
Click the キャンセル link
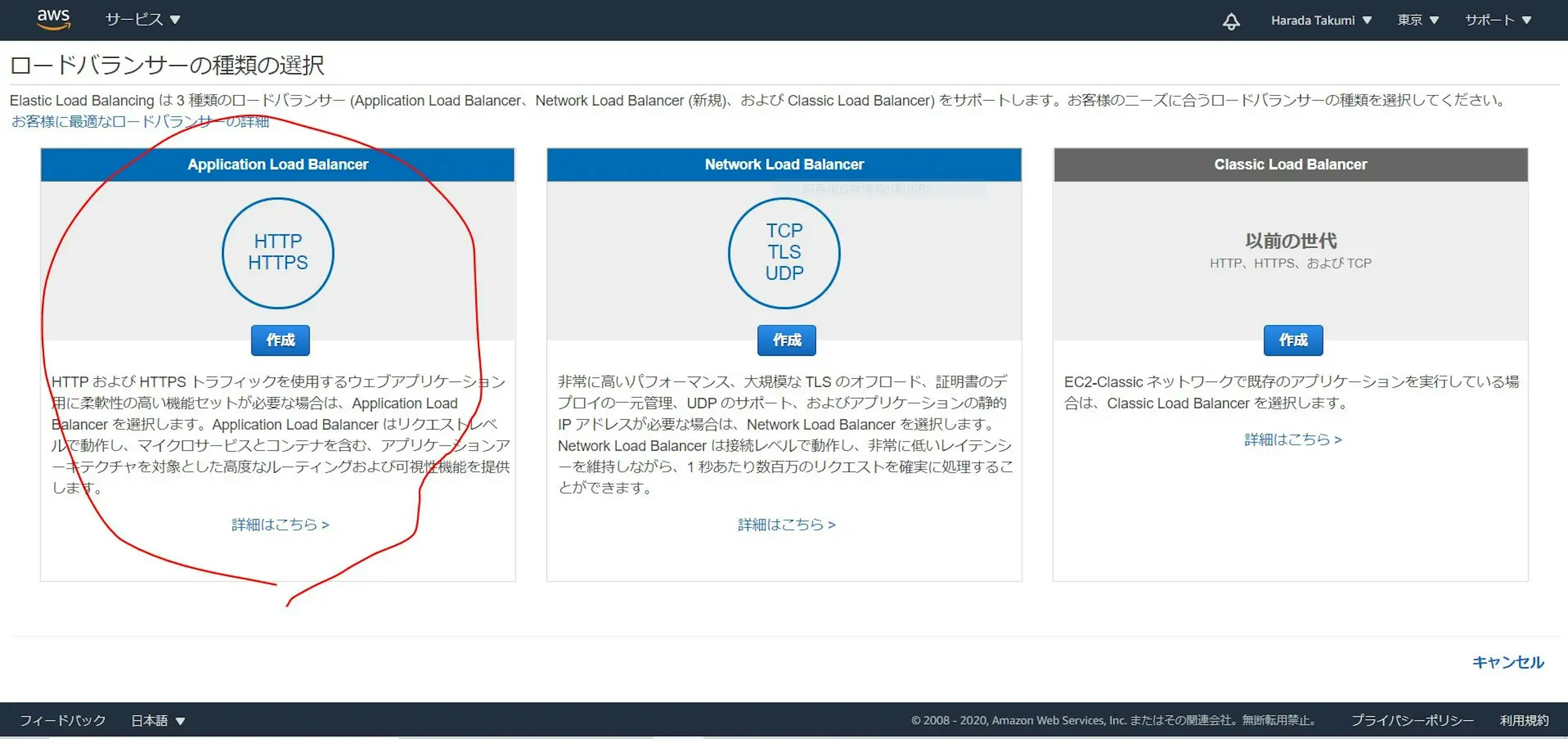(x=1507, y=662)
